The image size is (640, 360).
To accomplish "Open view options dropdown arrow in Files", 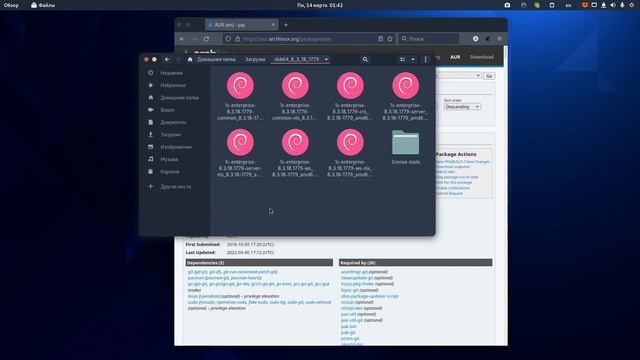I will (413, 60).
